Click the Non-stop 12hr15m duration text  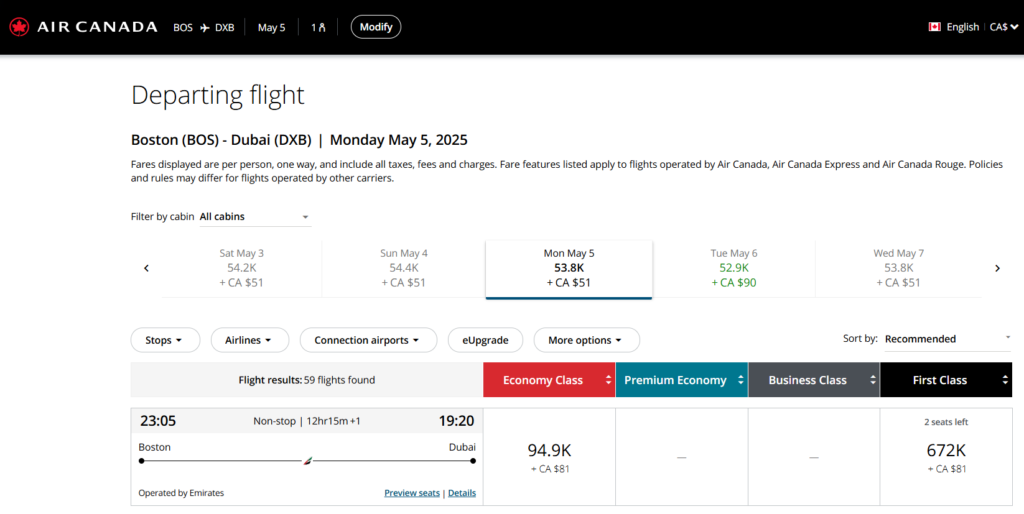click(x=307, y=421)
